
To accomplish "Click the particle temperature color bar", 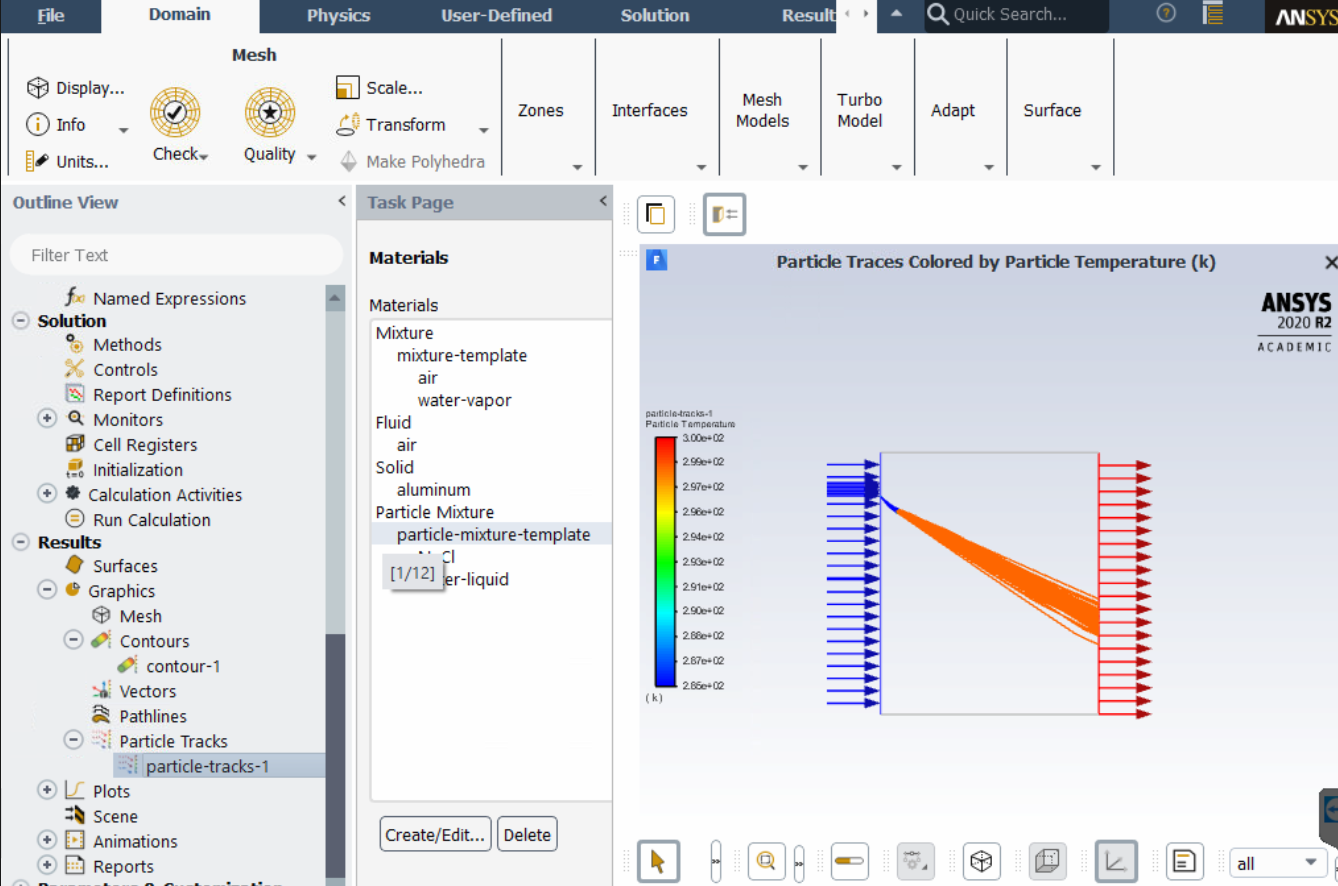I will (x=665, y=561).
